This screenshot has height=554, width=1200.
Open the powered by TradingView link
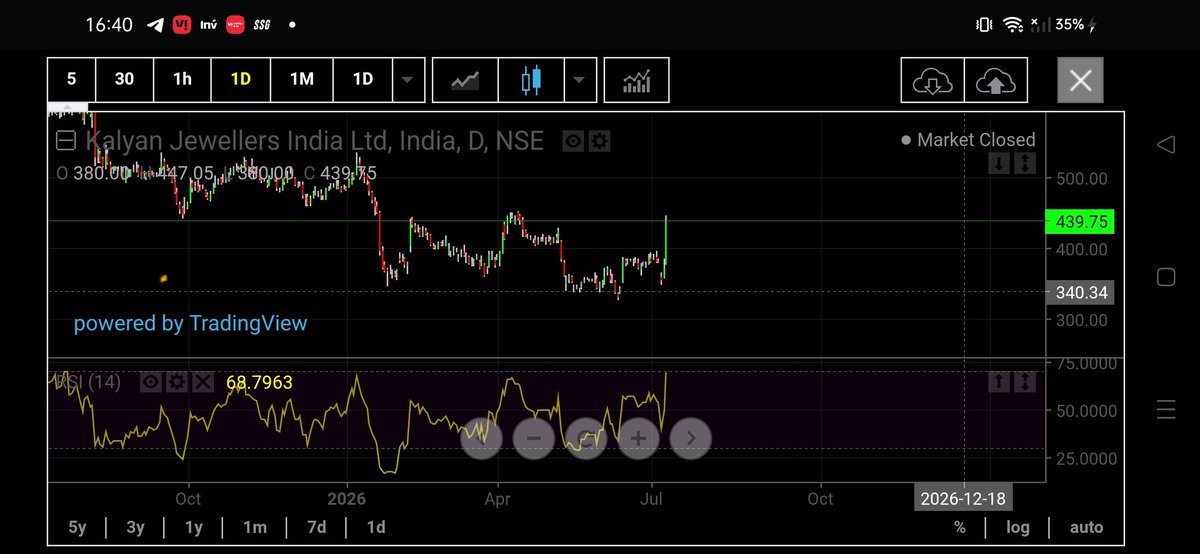[190, 323]
